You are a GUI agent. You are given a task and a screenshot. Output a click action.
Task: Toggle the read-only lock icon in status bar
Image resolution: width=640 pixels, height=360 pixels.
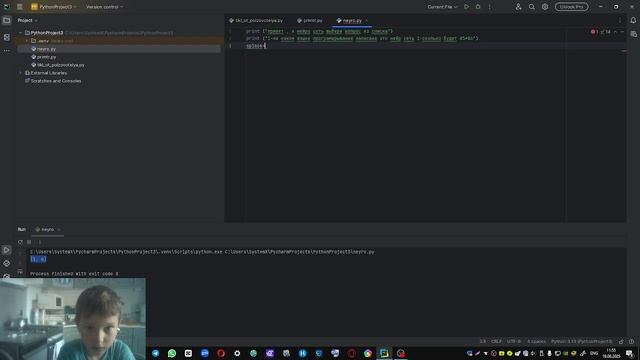[621, 341]
